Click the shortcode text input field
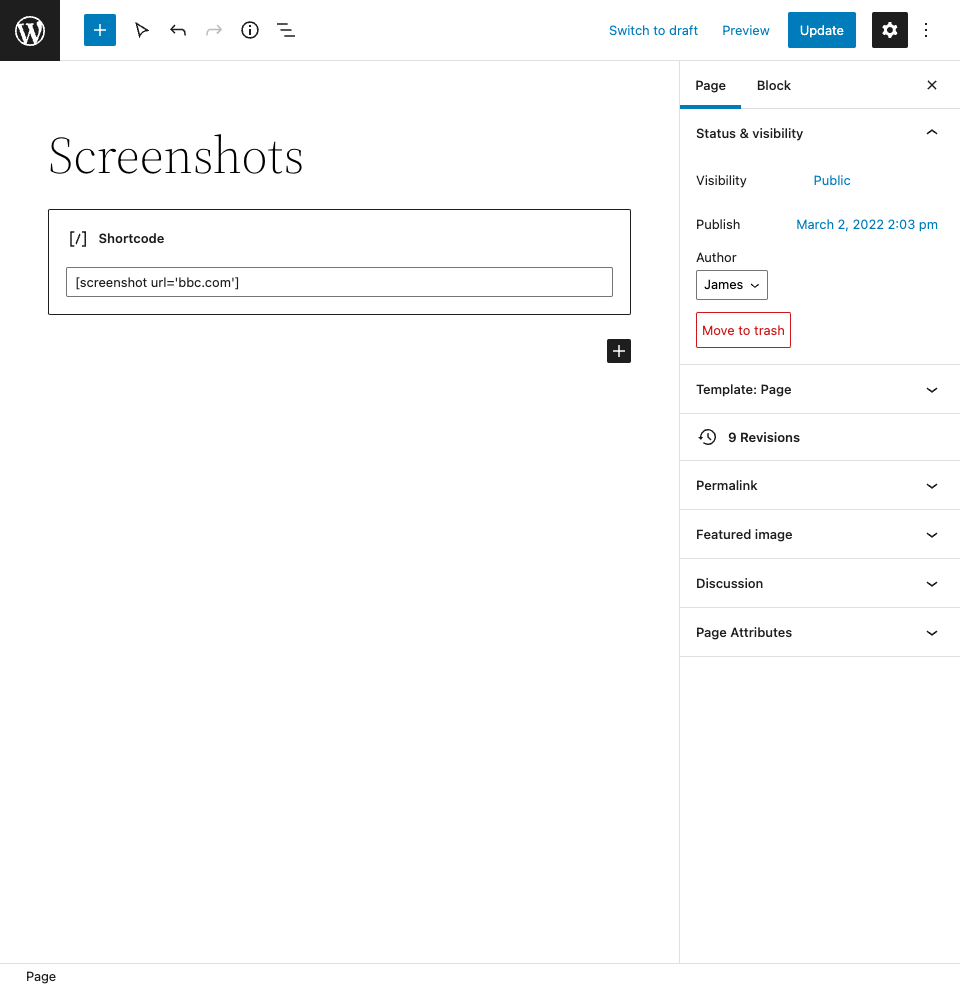 pyautogui.click(x=339, y=282)
